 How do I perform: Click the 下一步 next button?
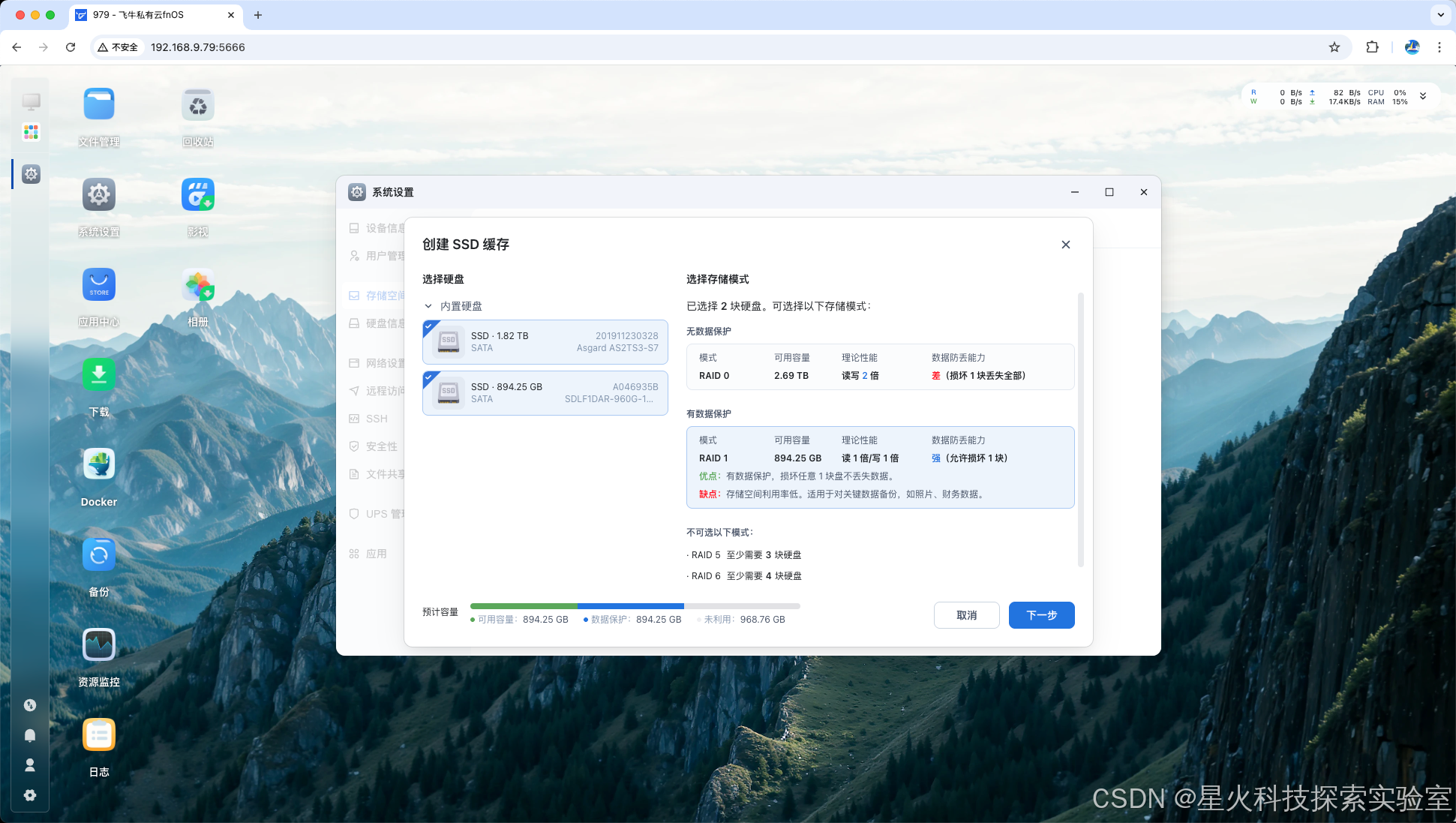pos(1041,615)
